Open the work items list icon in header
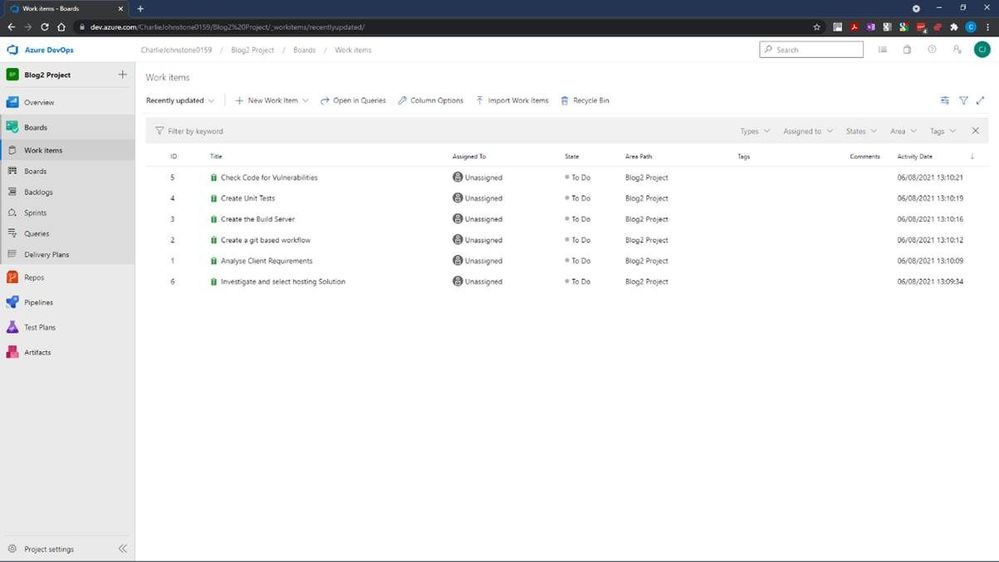The height and width of the screenshot is (562, 999). pyautogui.click(x=882, y=50)
